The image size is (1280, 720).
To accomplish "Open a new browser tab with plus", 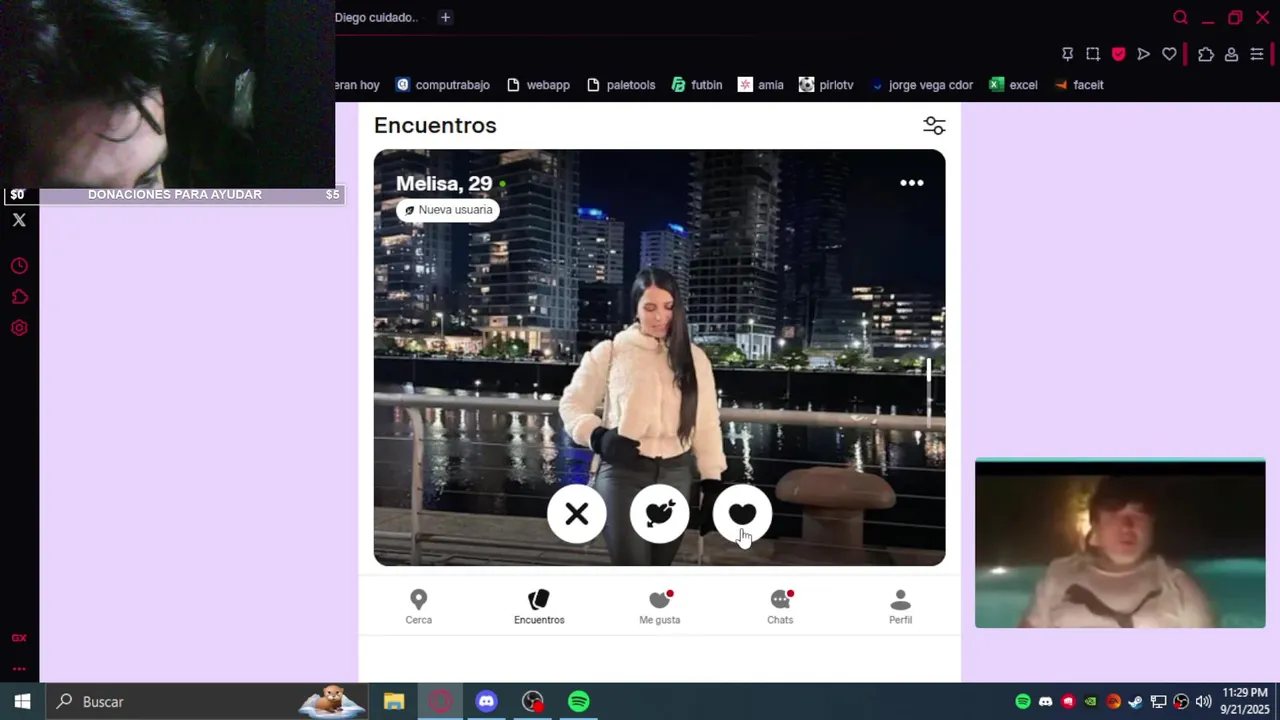I will pyautogui.click(x=445, y=17).
